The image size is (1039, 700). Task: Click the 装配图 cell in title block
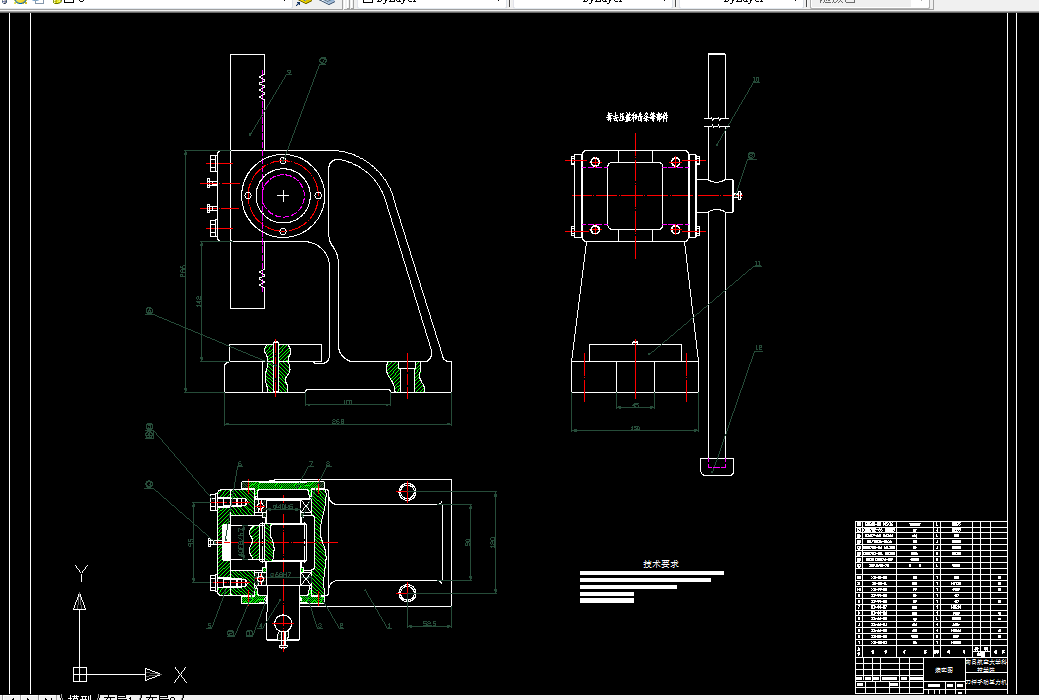pyautogui.click(x=944, y=670)
